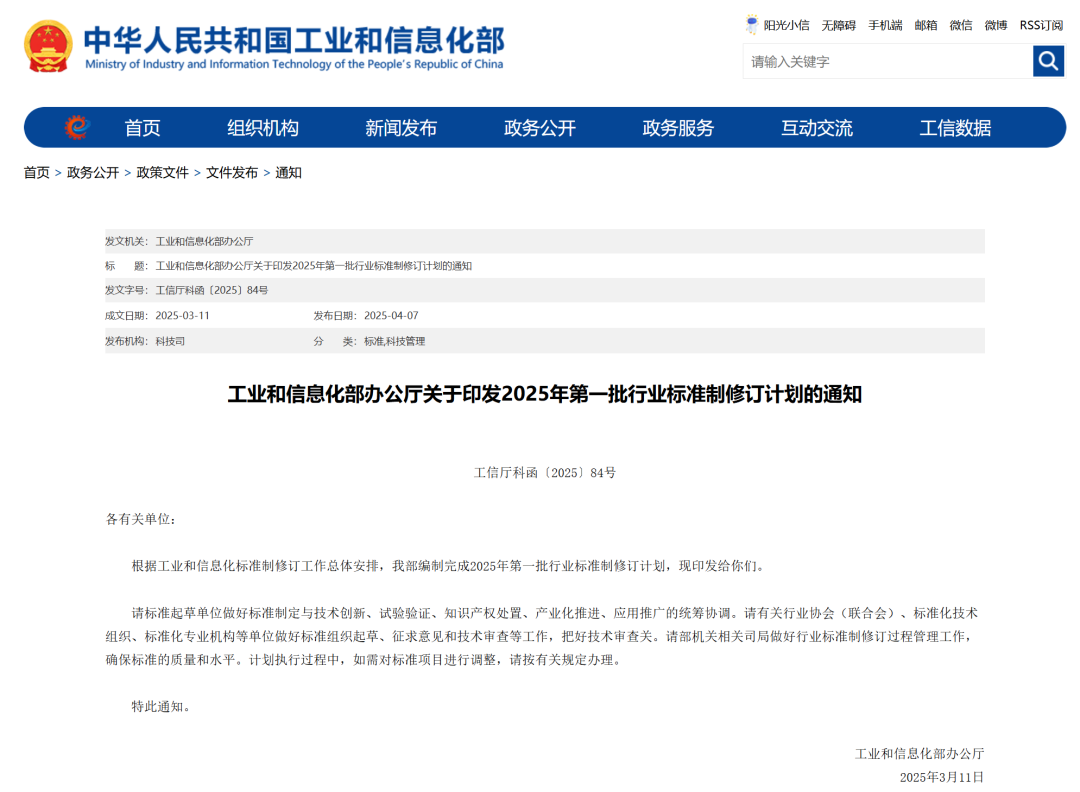The image size is (1080, 792).
Task: Open the 组织机构 navigation menu
Action: pyautogui.click(x=263, y=128)
